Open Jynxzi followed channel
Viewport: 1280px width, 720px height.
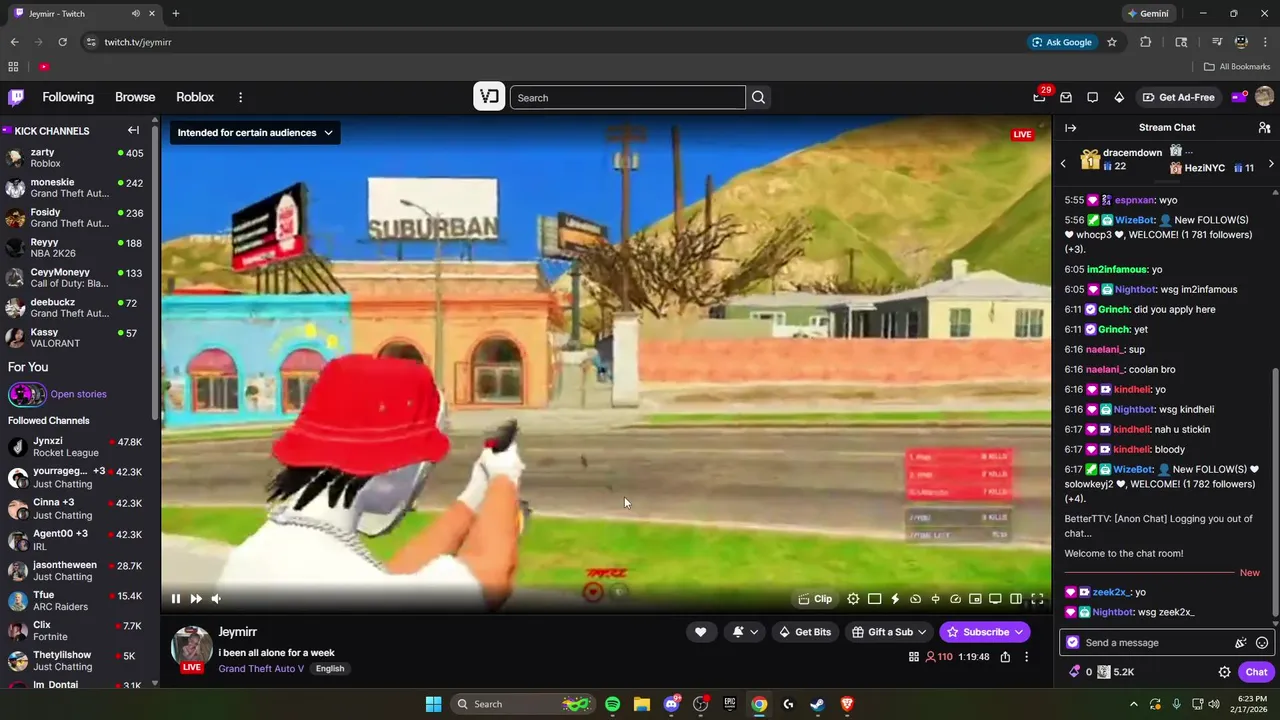(x=75, y=447)
